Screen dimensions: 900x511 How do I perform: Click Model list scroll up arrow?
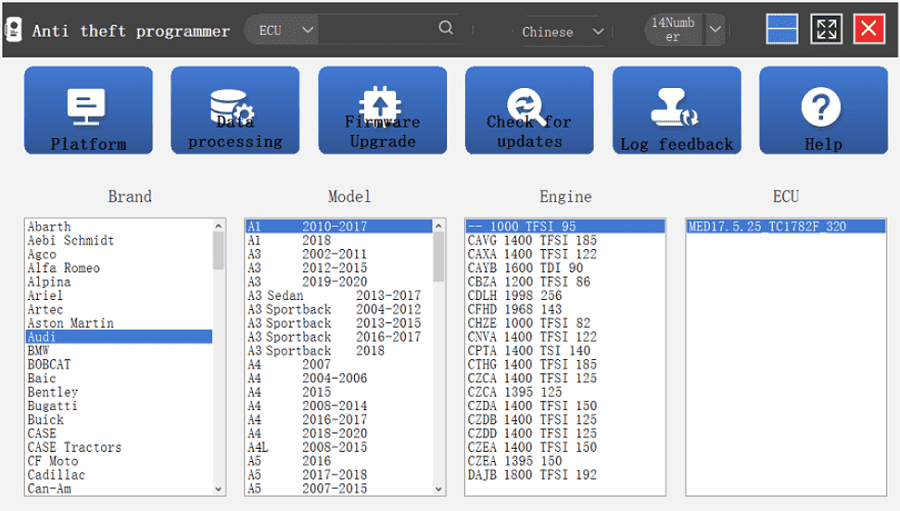[439, 226]
